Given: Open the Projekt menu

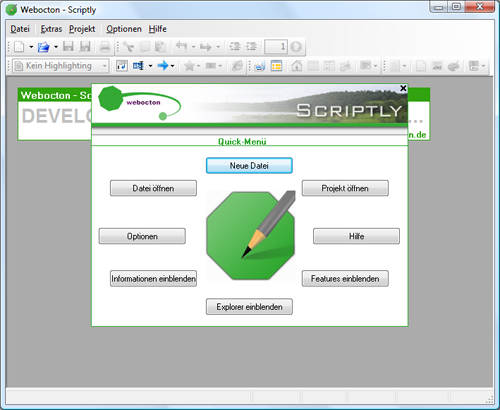Looking at the screenshot, I should [x=82, y=29].
